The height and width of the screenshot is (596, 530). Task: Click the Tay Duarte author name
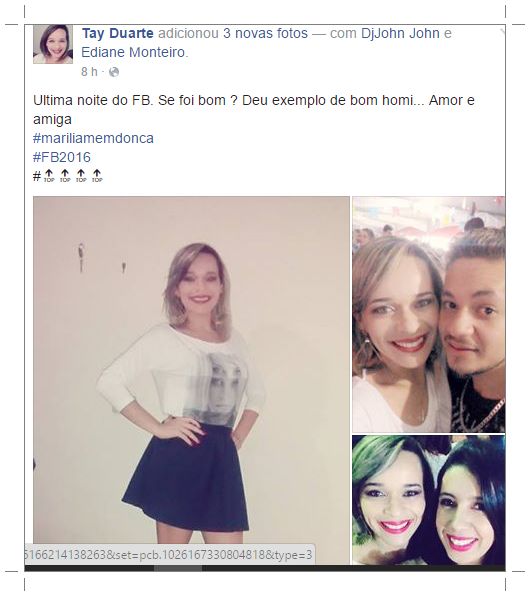(x=117, y=33)
